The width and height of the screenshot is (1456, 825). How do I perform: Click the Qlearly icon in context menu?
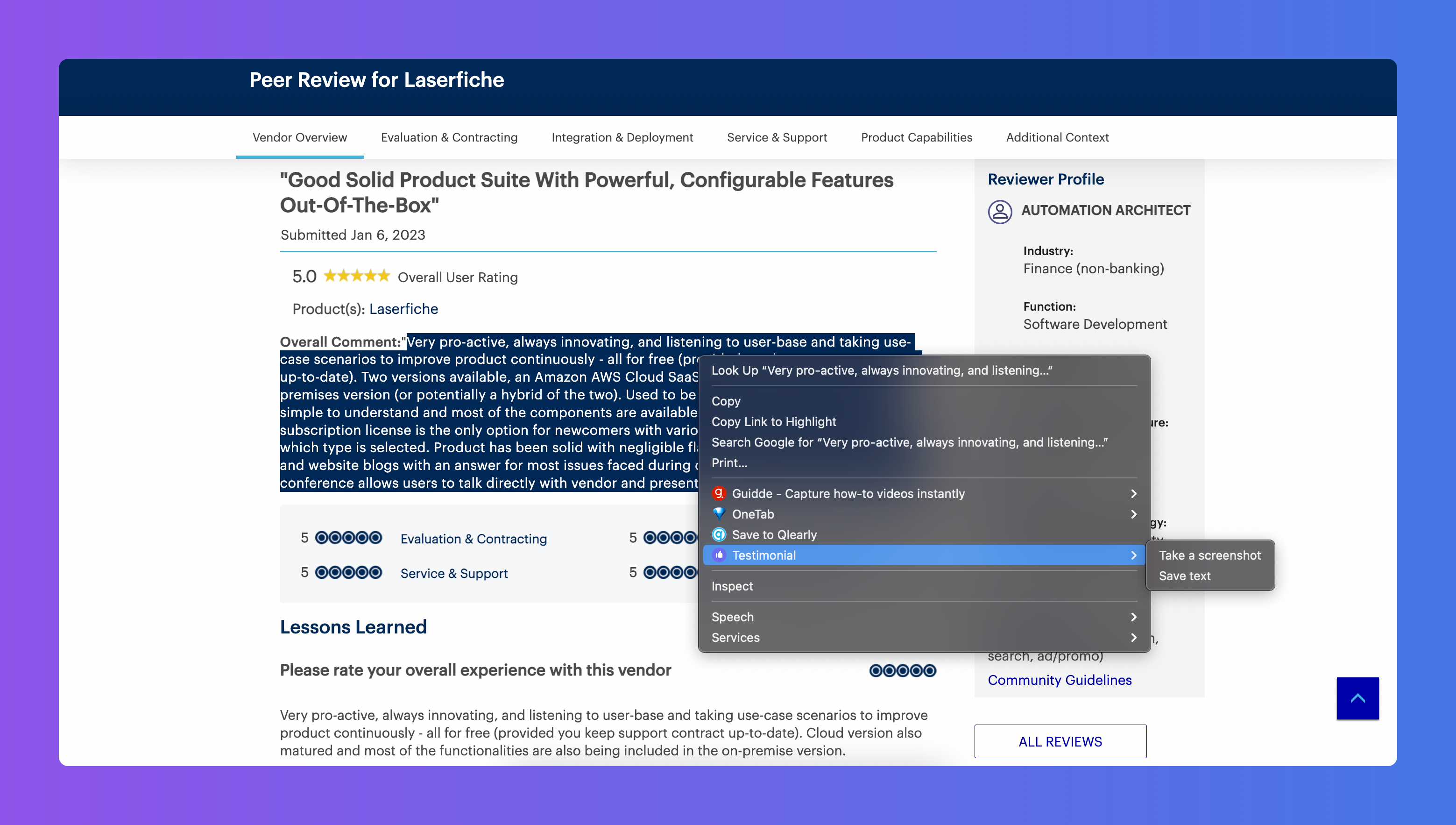tap(719, 534)
